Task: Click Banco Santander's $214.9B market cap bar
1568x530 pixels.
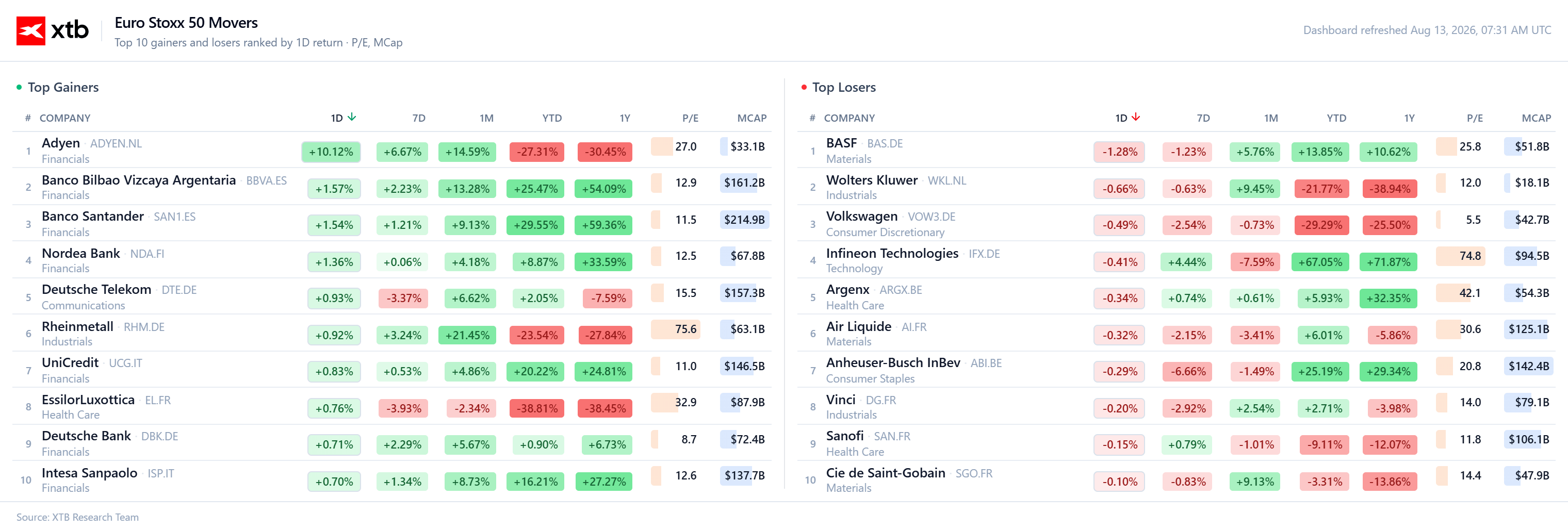Action: pyautogui.click(x=744, y=220)
